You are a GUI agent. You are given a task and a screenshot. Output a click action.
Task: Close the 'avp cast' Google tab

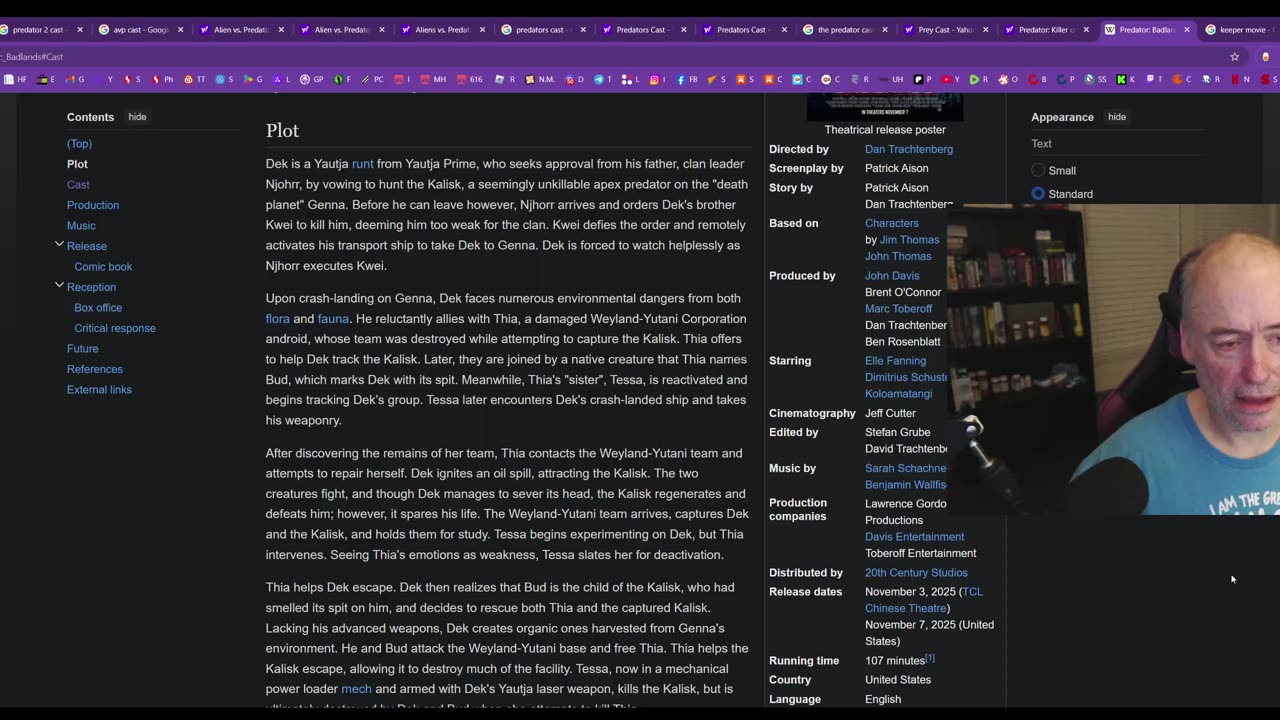click(x=181, y=30)
